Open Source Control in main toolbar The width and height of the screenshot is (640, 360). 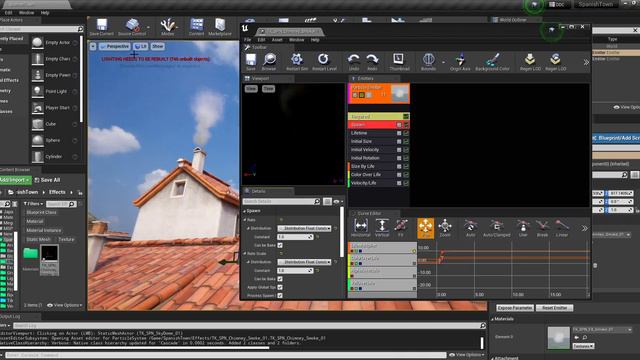click(x=133, y=25)
